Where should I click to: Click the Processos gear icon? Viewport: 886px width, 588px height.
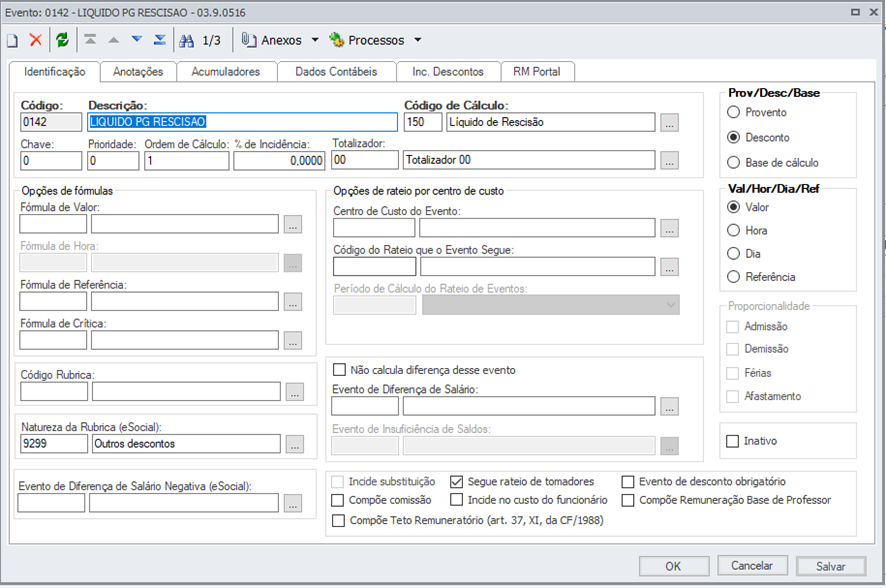click(x=337, y=40)
